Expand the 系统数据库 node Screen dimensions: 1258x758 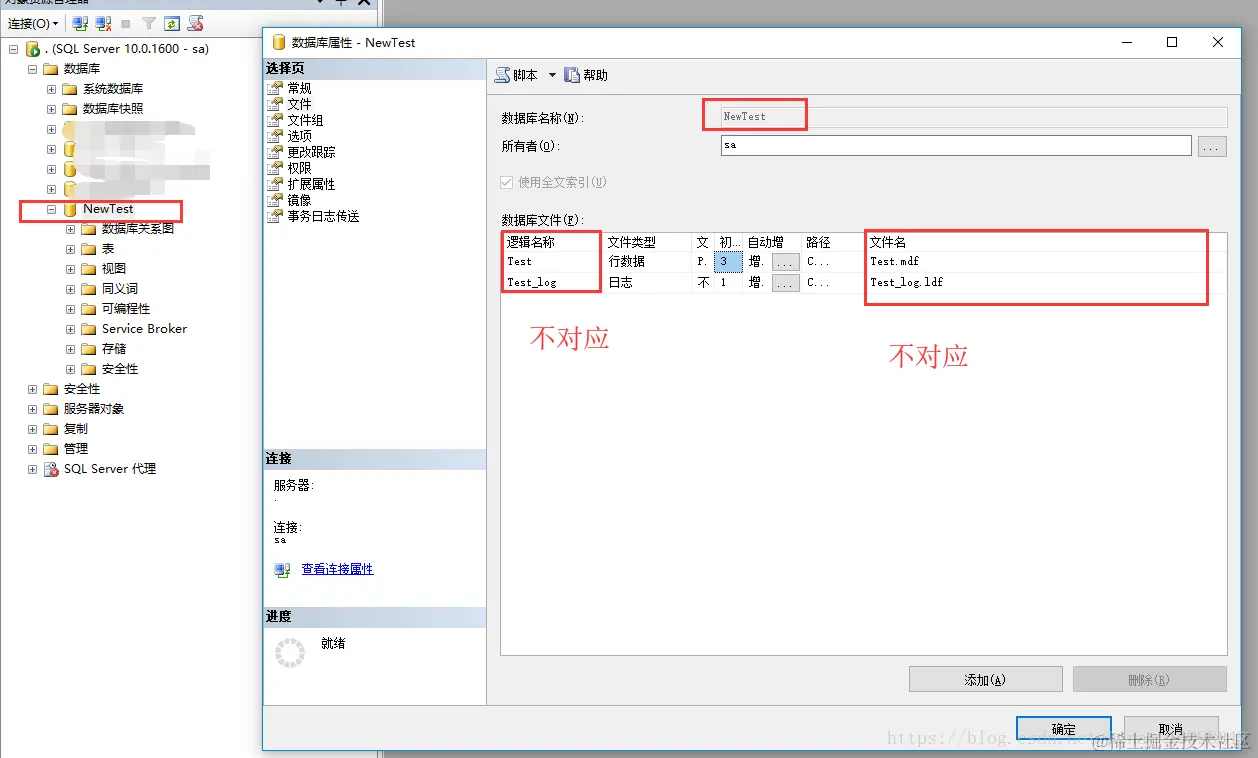click(x=51, y=89)
